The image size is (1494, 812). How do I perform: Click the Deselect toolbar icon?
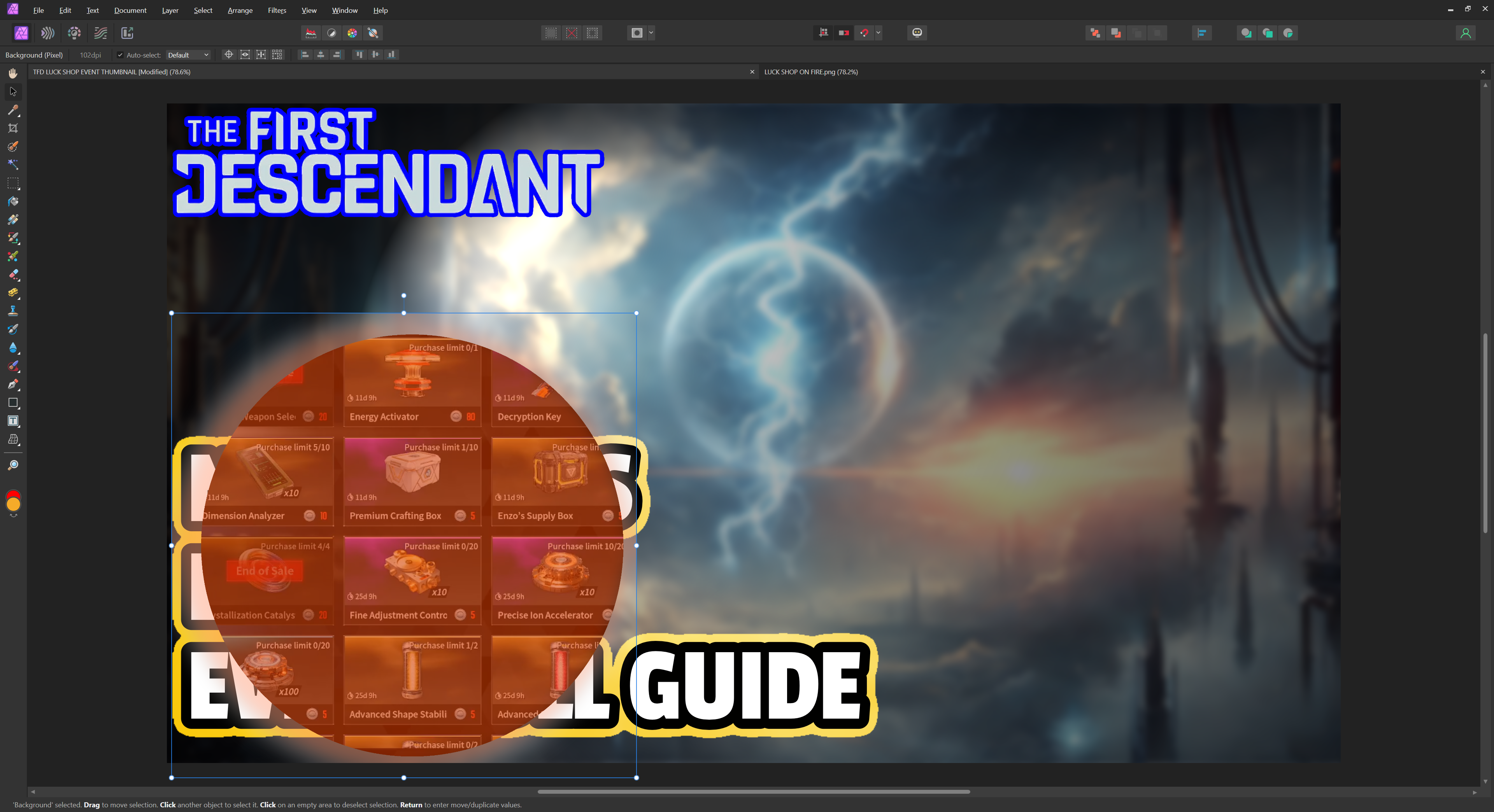[572, 33]
